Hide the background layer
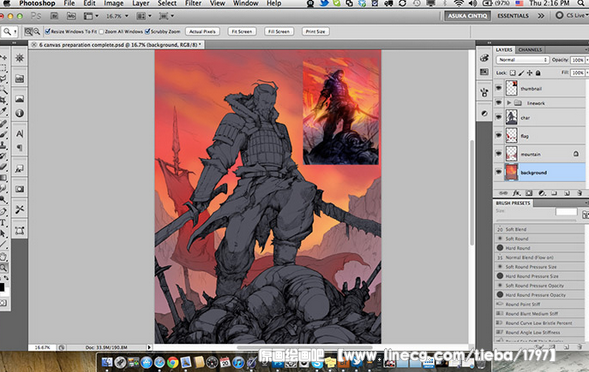This screenshot has height=372, width=589. click(499, 172)
